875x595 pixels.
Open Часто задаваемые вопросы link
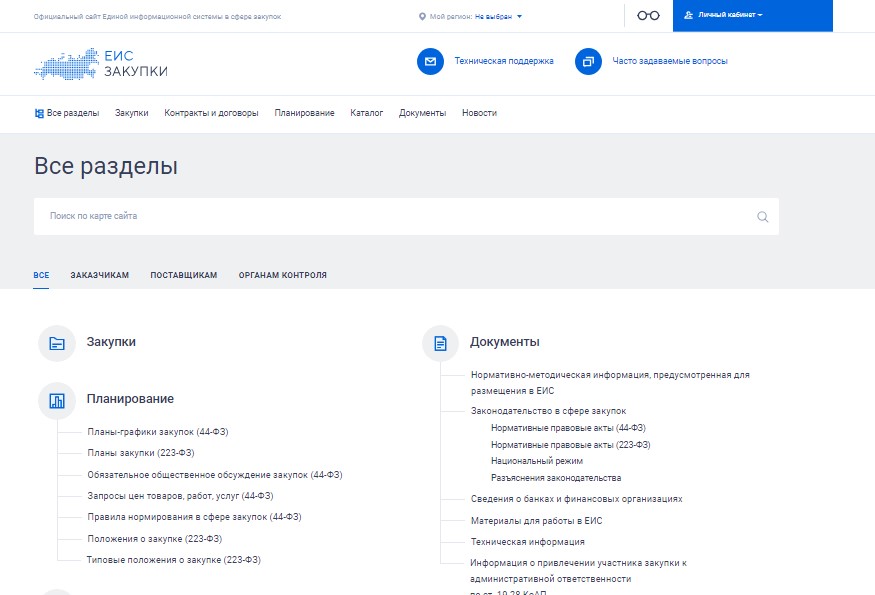pos(670,61)
